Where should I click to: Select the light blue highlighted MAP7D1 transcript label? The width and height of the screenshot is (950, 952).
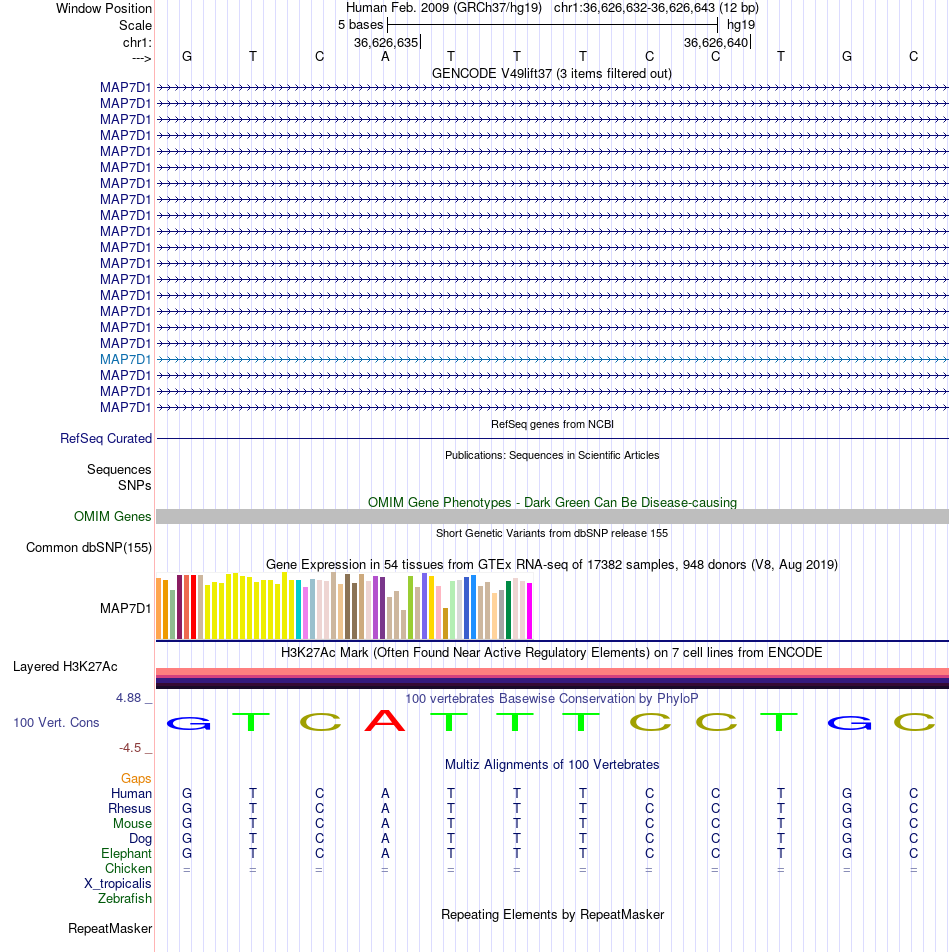(126, 359)
